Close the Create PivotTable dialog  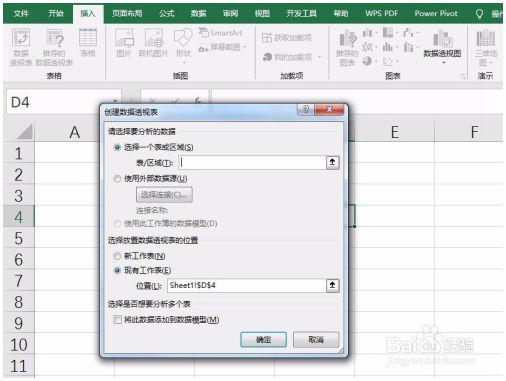329,109
